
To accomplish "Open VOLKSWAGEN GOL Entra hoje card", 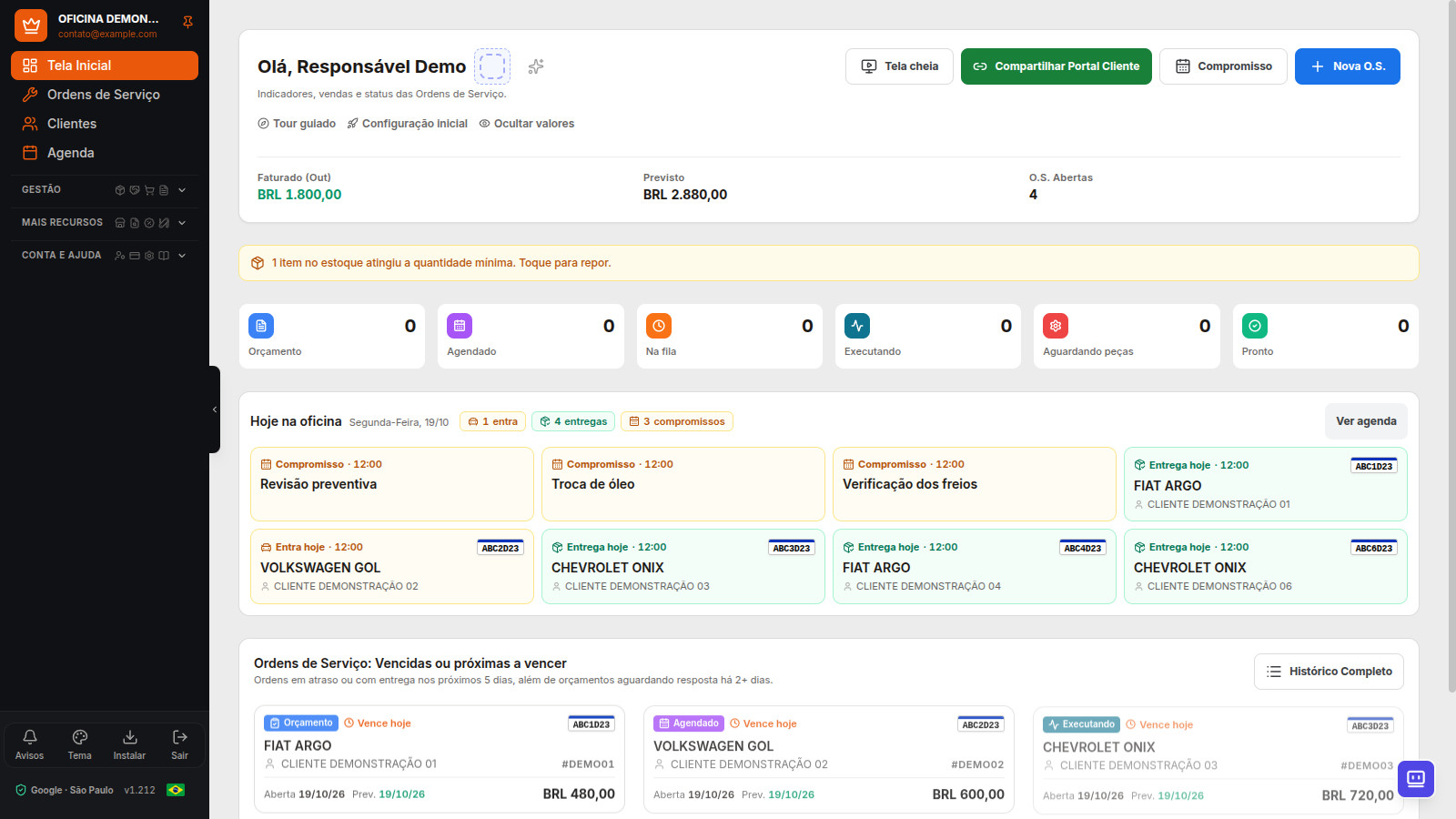I will pyautogui.click(x=392, y=566).
